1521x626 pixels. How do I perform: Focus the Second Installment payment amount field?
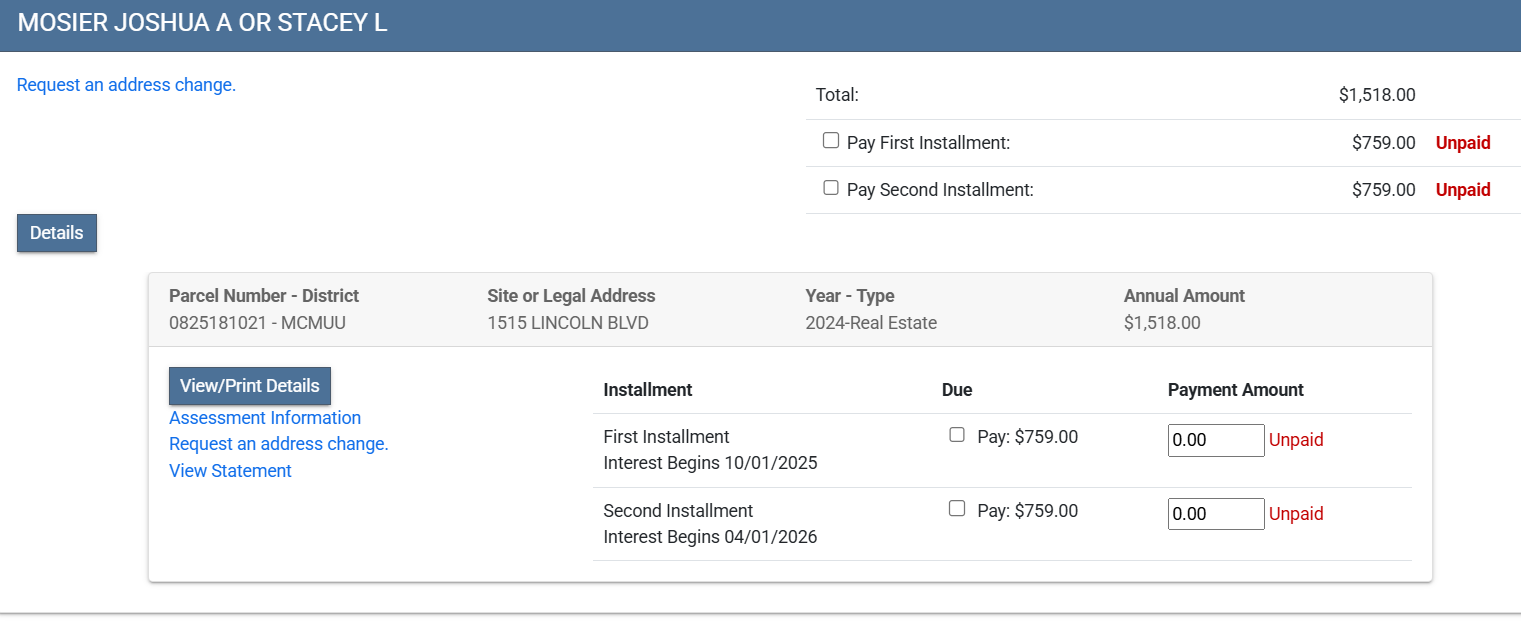point(1216,514)
